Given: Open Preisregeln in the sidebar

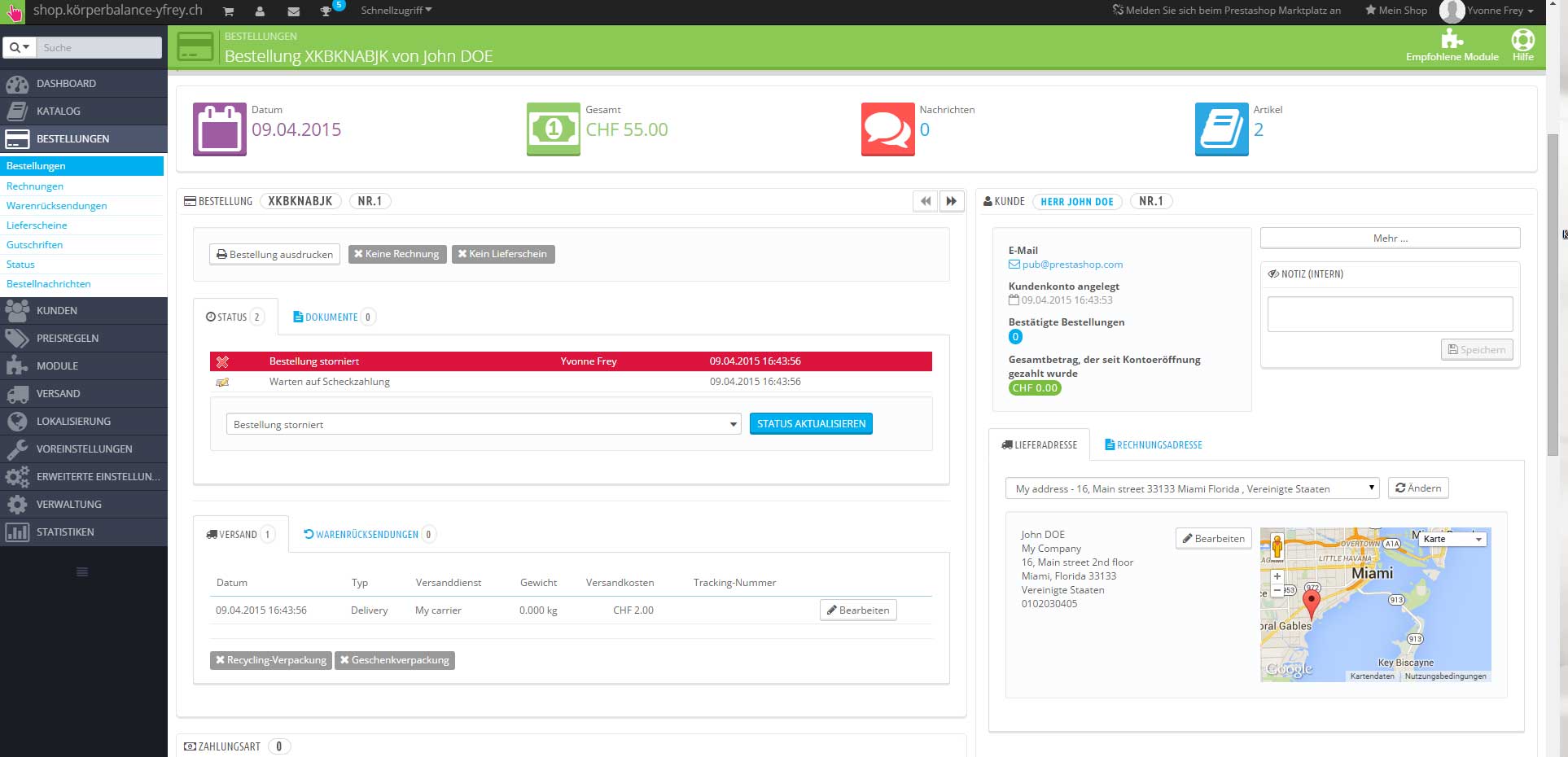Looking at the screenshot, I should click(x=83, y=339).
